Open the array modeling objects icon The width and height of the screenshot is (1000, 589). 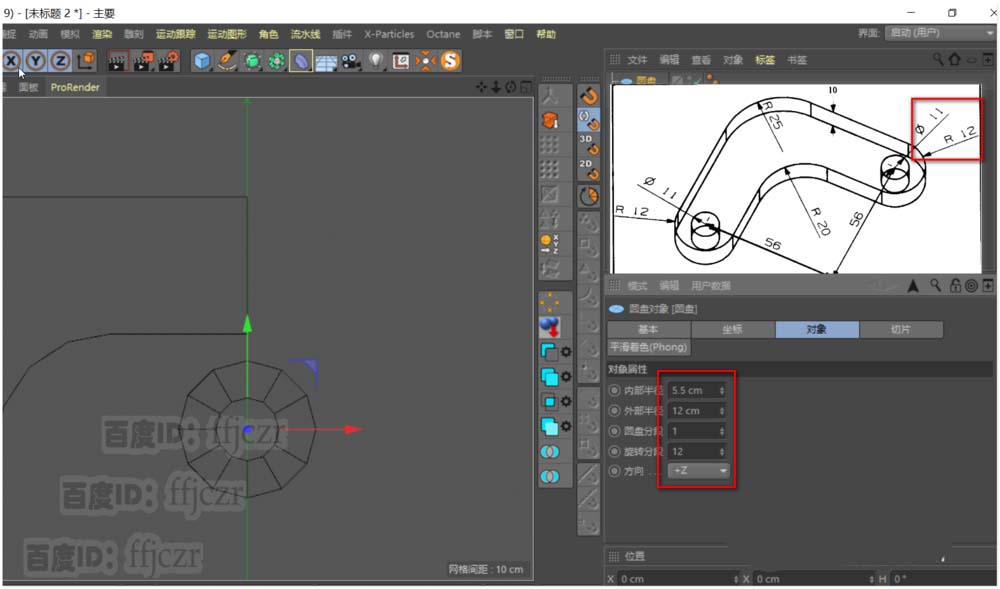click(276, 61)
